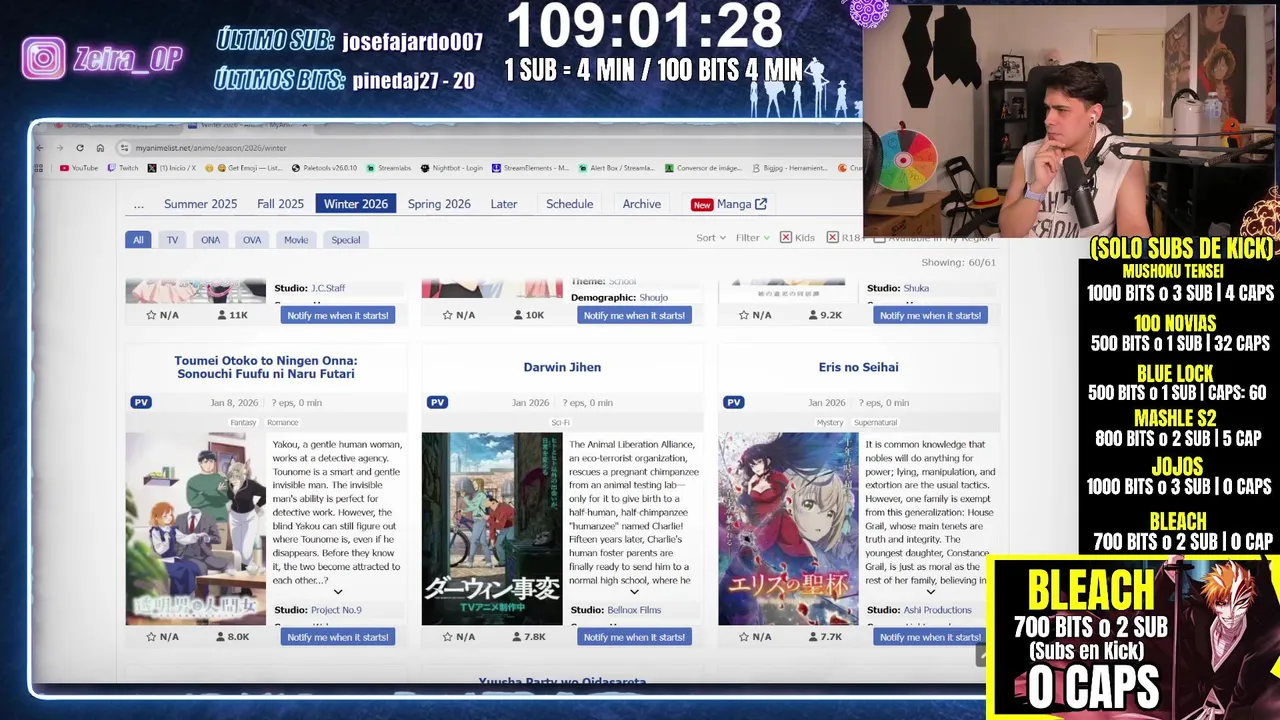Switch to Spring 2026 season
This screenshot has width=1280, height=720.
(439, 204)
